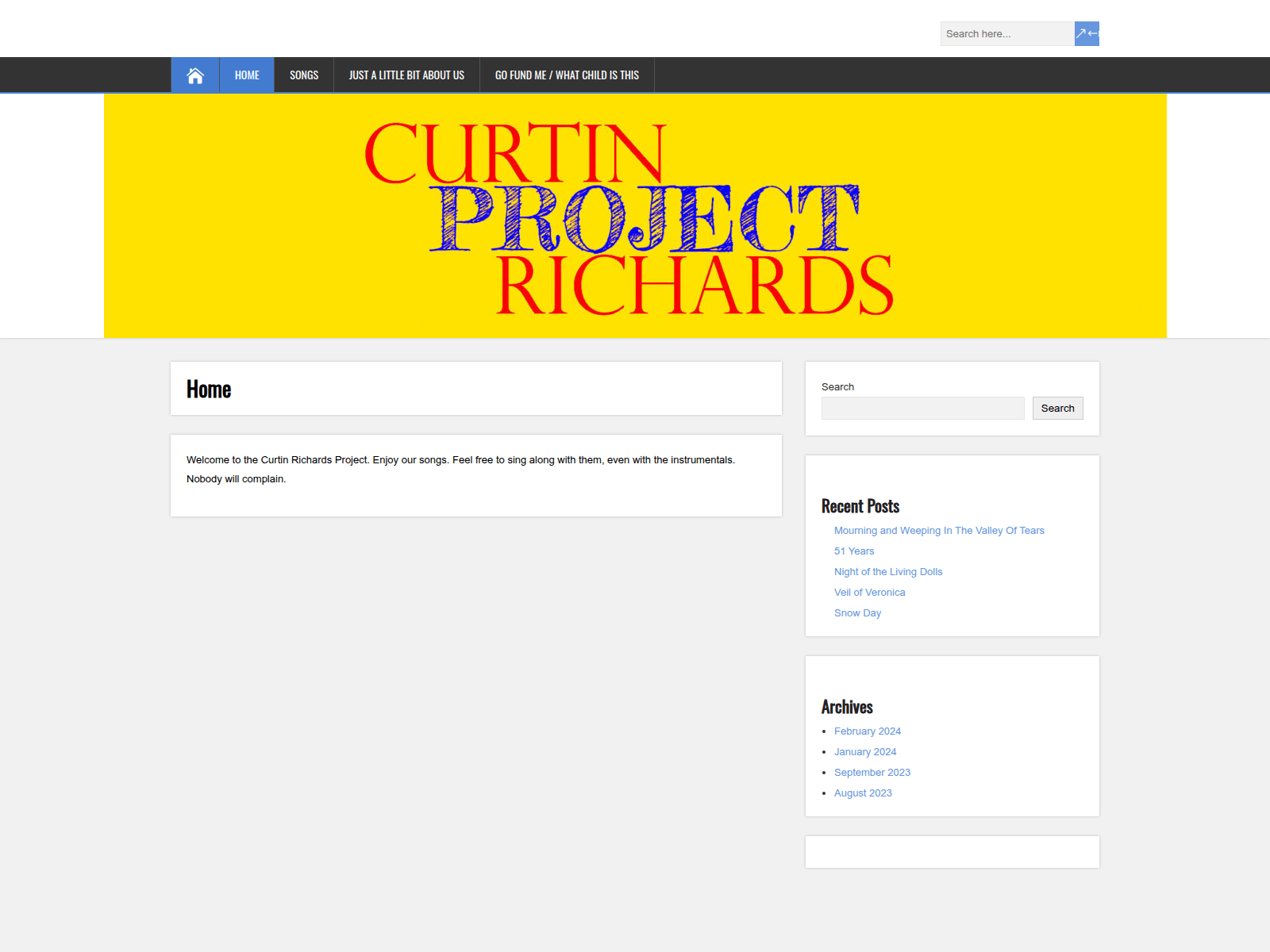View January 2024 archive
Screen dimensions: 1270x952
[865, 752]
